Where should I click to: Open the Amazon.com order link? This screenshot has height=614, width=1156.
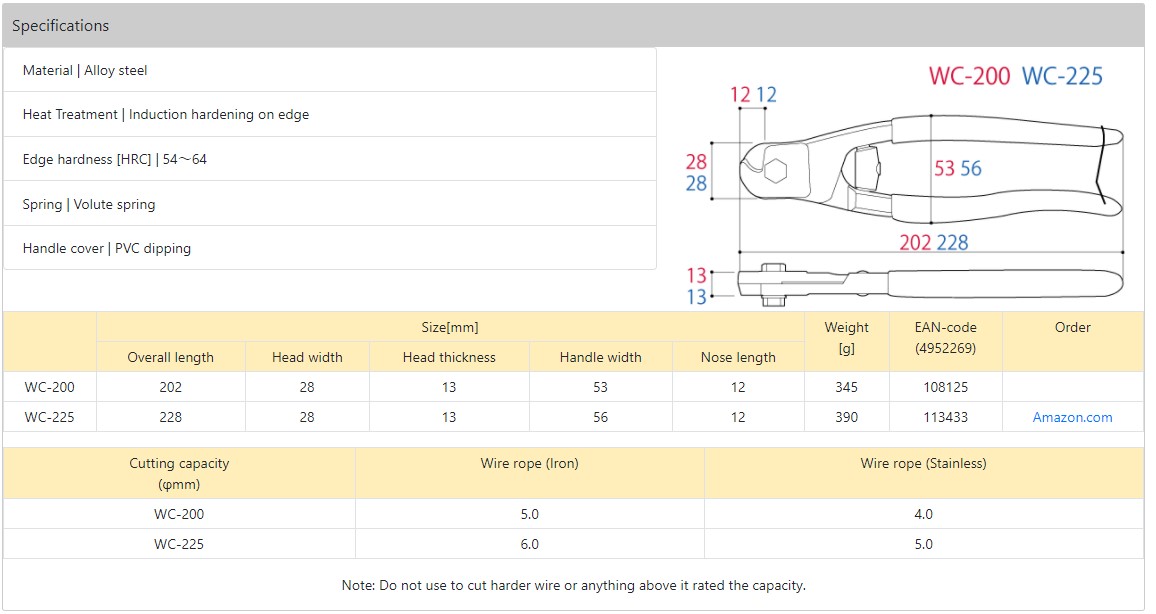[1072, 417]
